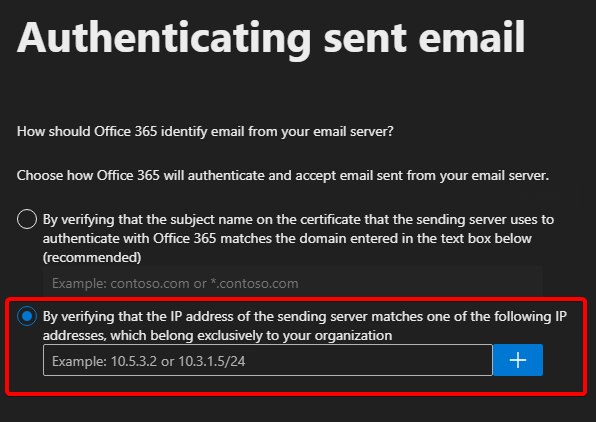Choose the unselected radio option marked recommended
596x422 pixels.
[27, 219]
